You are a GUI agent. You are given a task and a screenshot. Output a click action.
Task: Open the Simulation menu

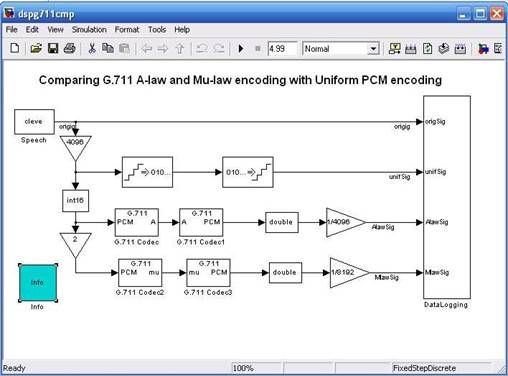point(89,30)
